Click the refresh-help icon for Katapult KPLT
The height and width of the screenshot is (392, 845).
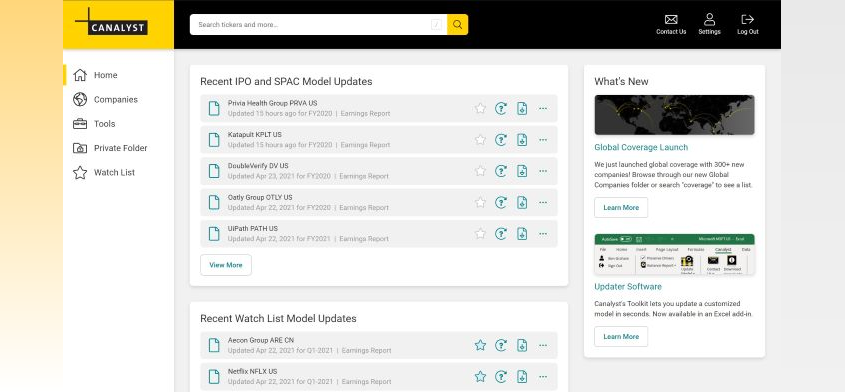click(x=501, y=140)
